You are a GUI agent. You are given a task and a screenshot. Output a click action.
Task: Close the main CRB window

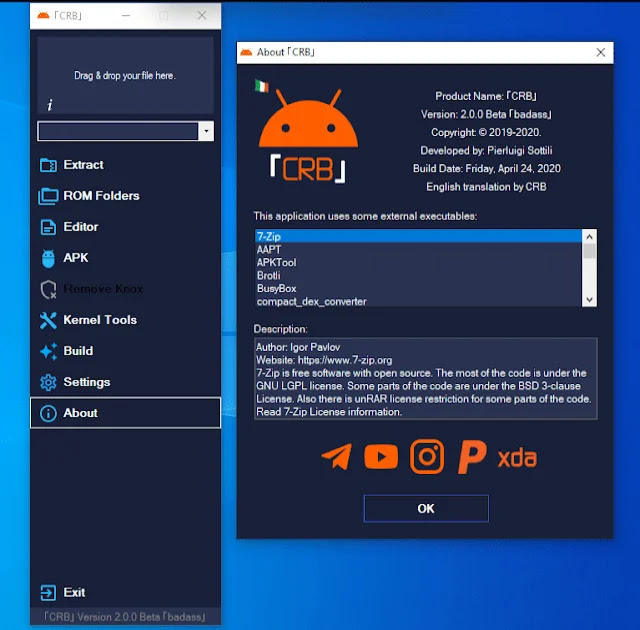tap(202, 16)
